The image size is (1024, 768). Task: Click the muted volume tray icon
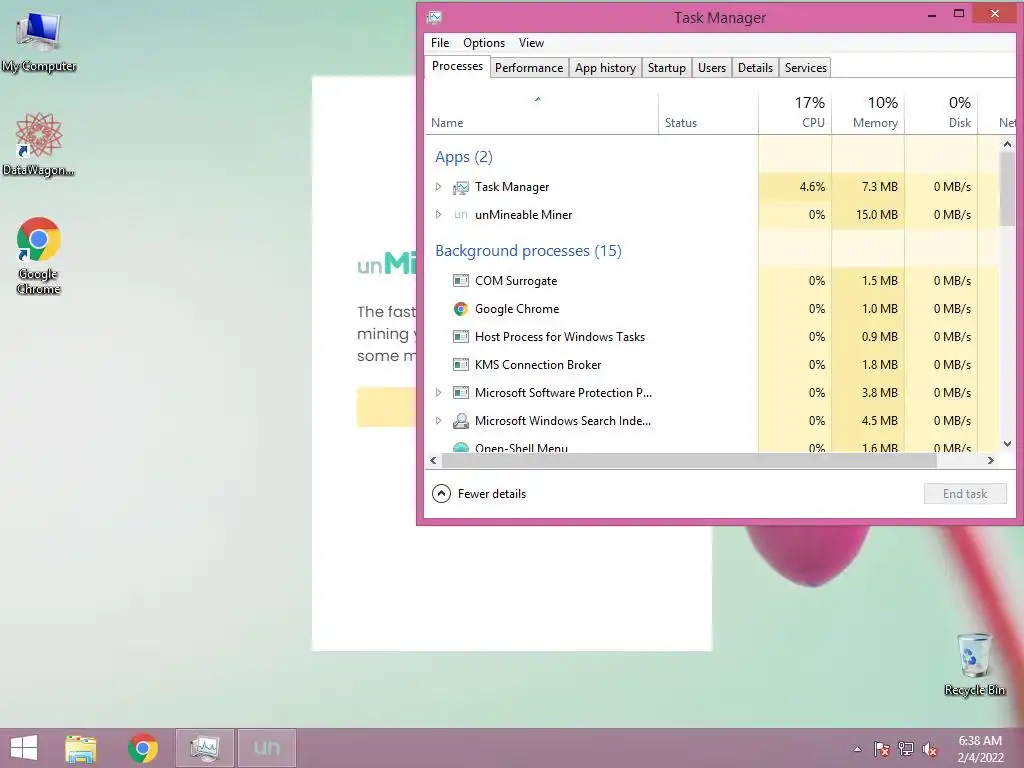930,749
